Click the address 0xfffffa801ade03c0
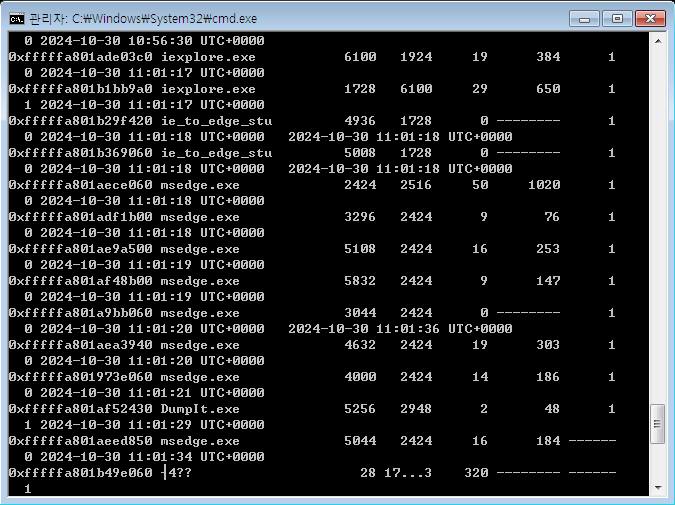 tap(81, 57)
